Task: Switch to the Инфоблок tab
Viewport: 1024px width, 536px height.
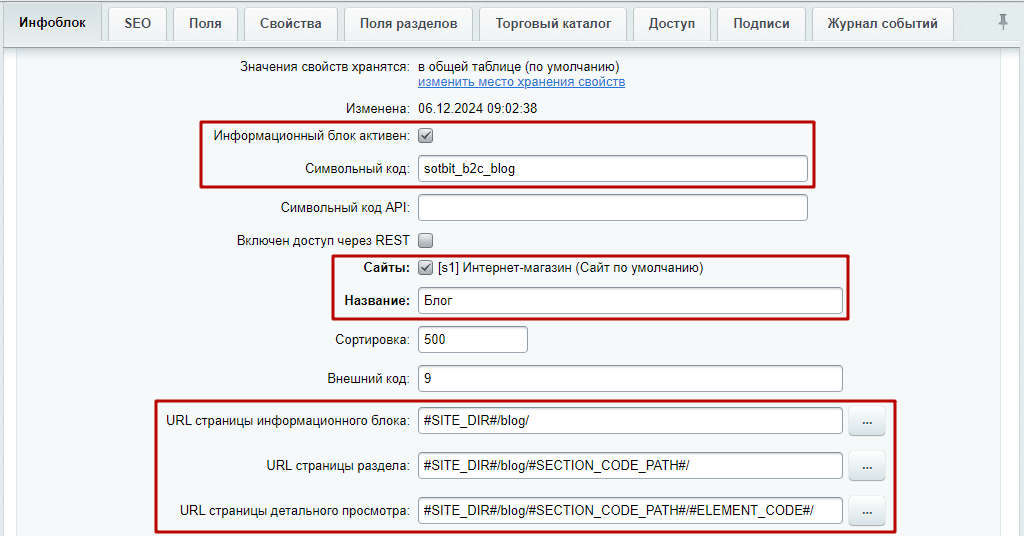Action: click(52, 22)
